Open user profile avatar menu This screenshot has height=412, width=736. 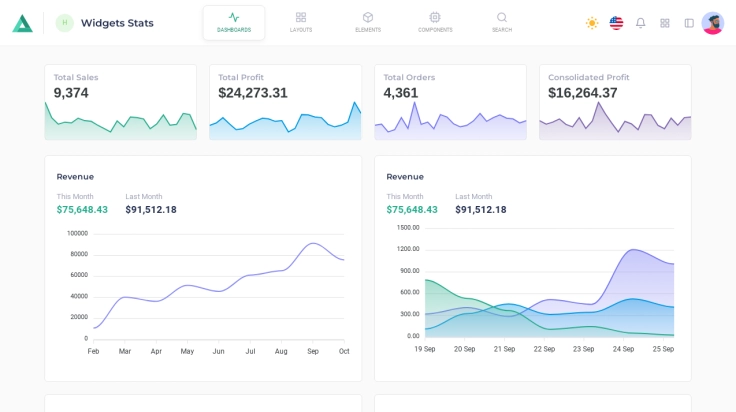pyautogui.click(x=713, y=23)
